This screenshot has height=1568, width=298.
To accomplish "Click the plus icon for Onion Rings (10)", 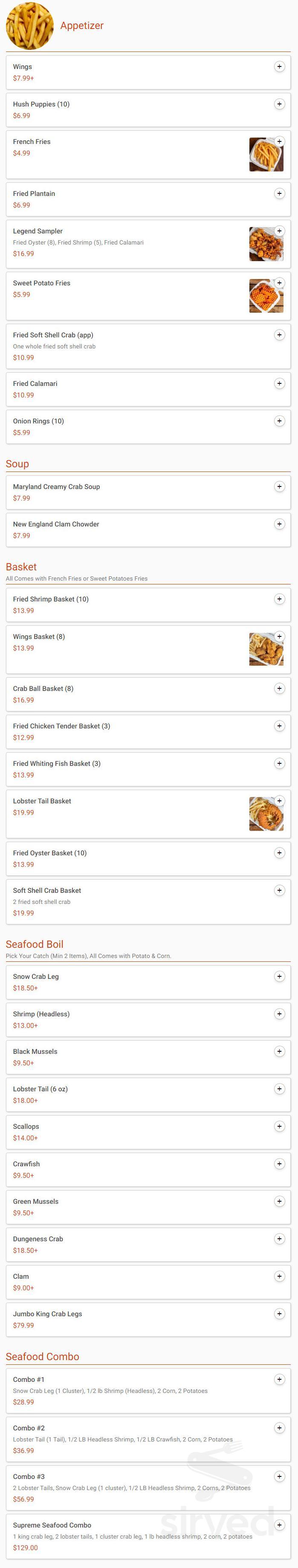I will (279, 420).
